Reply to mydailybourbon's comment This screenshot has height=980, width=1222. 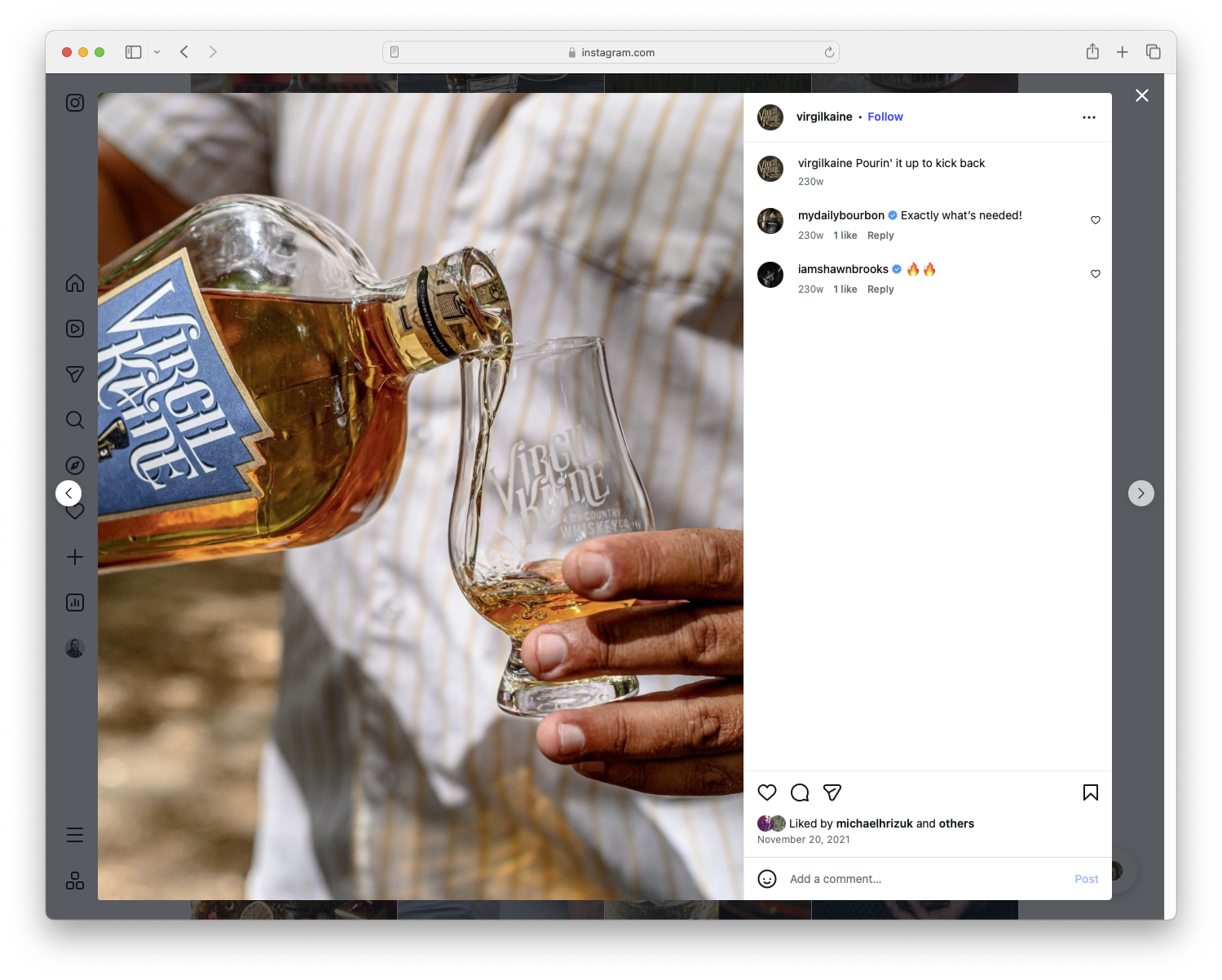[x=880, y=236]
